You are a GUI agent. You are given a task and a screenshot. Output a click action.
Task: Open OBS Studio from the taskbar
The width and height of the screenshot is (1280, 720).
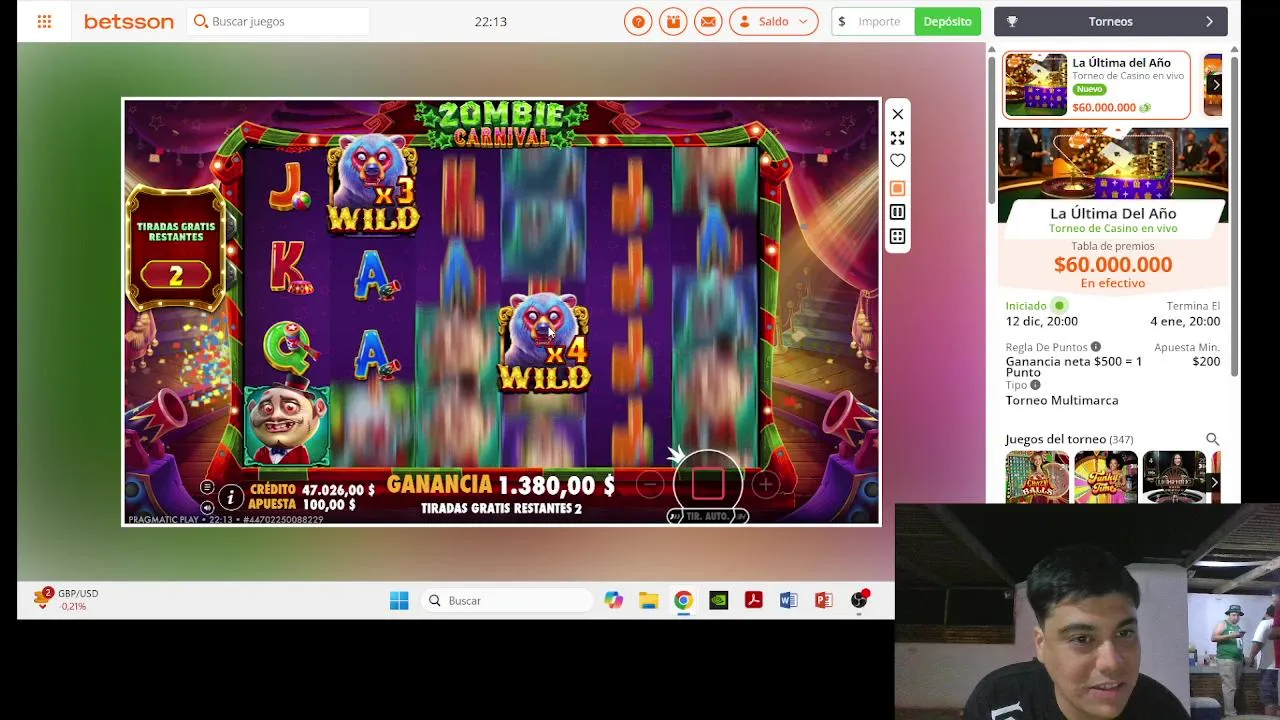859,600
